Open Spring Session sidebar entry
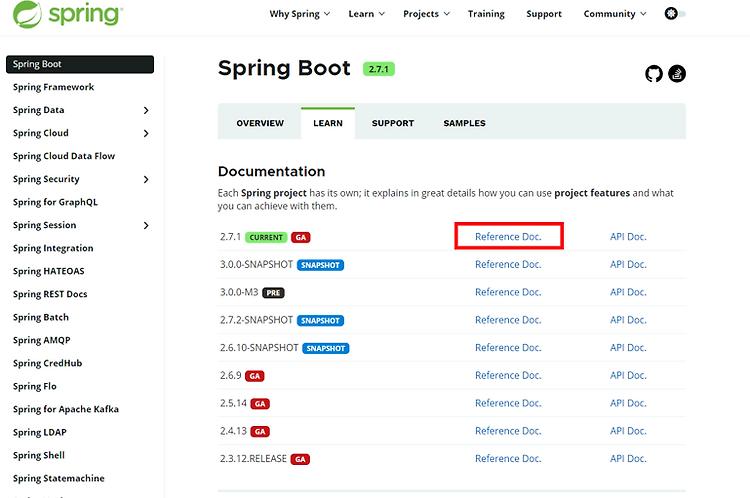Image resolution: width=750 pixels, height=498 pixels. coord(44,225)
